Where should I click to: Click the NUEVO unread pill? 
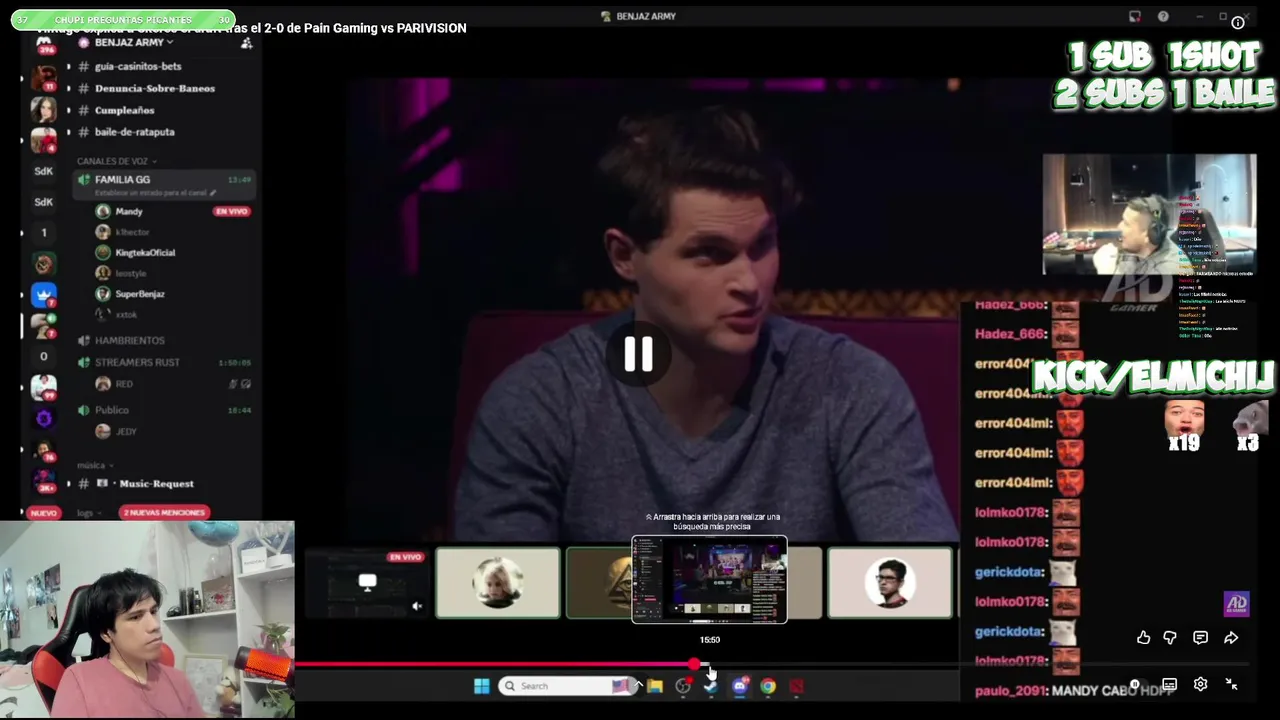(43, 513)
